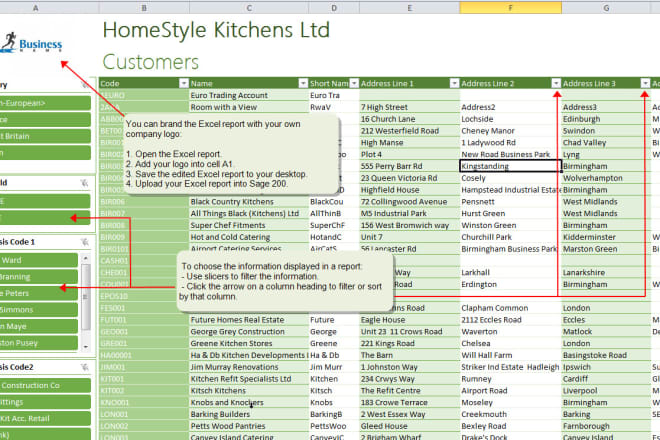Screen dimensions: 660x440
Task: Select the Basingstoke Road cell
Action: coord(606,355)
